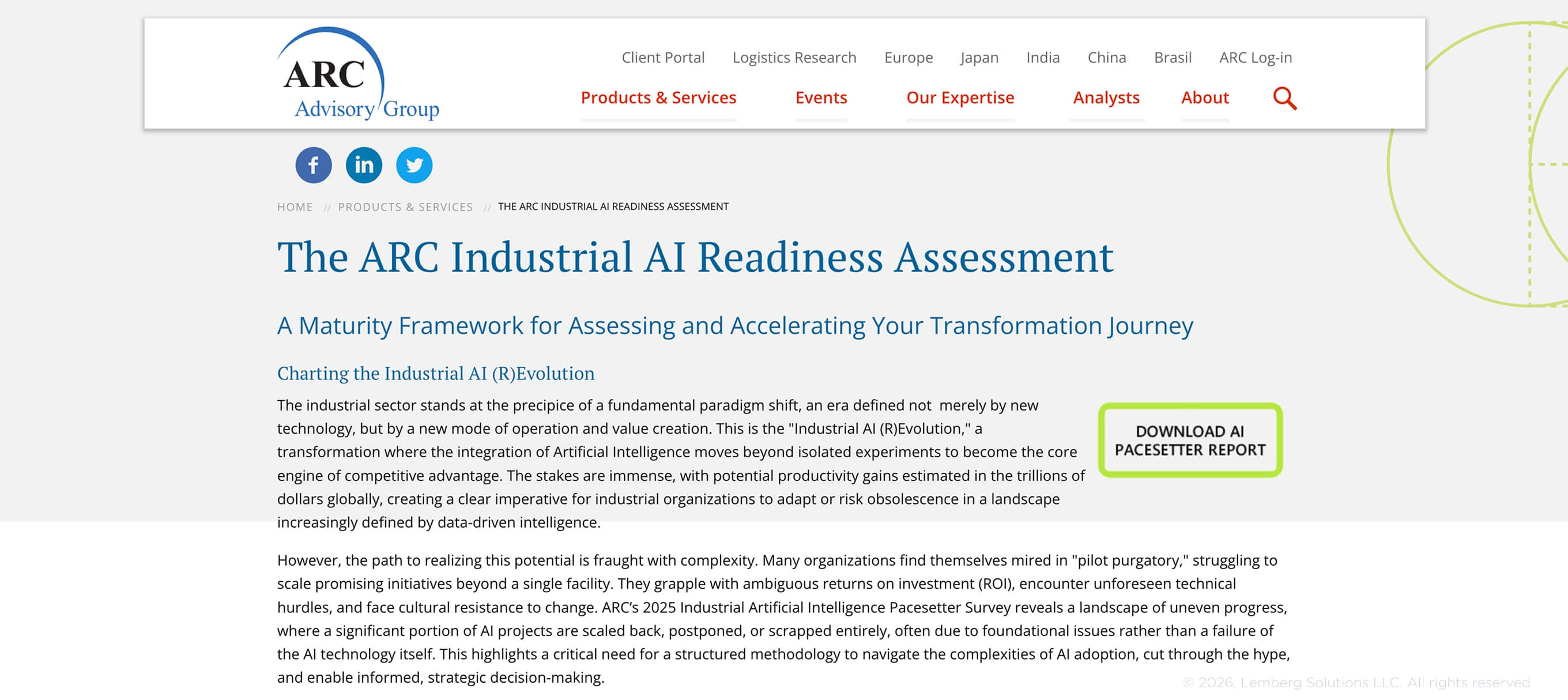This screenshot has width=1568, height=700.
Task: Click current breadcrumb 'THE ARC INDUSTRIAL AI READINESS ASSESSMENT'
Action: (613, 207)
